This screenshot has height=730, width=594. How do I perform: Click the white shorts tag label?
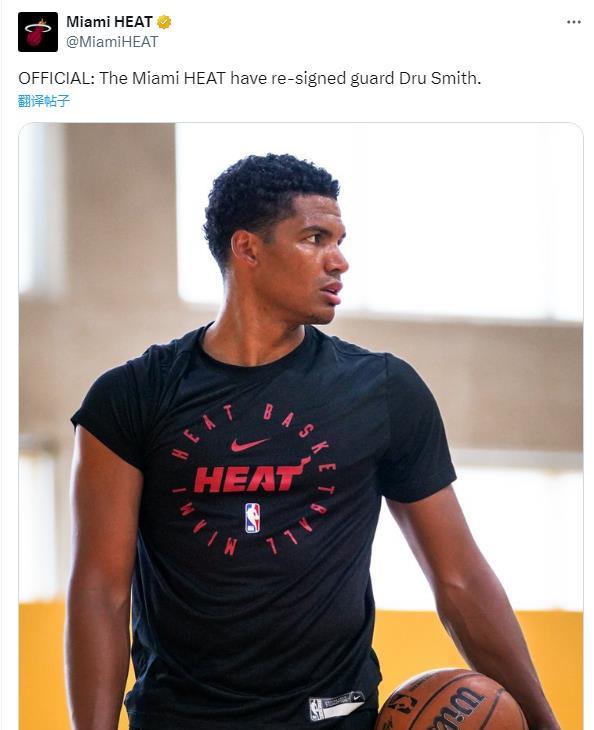(337, 705)
